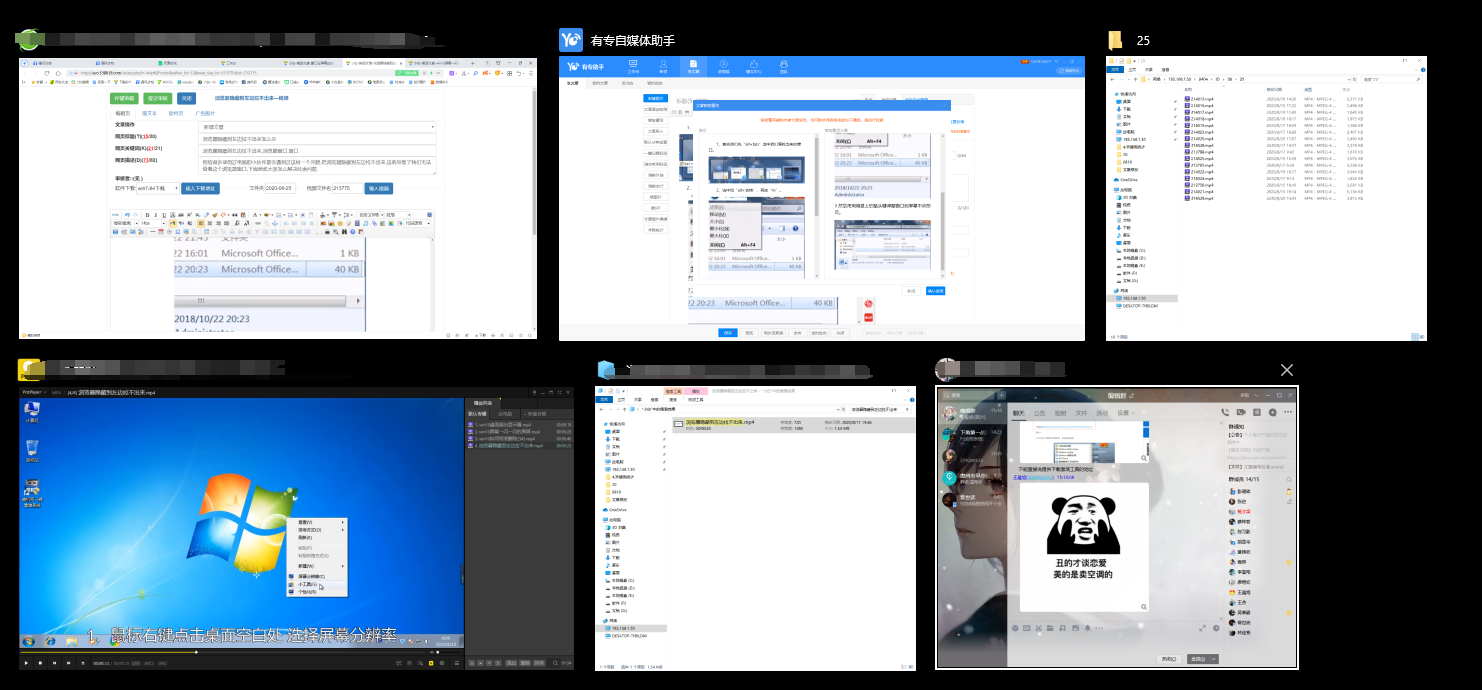Select DESKTOP-7I9NJ3M in 25 folder window tree
Image resolution: width=1482 pixels, height=690 pixels.
(x=1136, y=305)
